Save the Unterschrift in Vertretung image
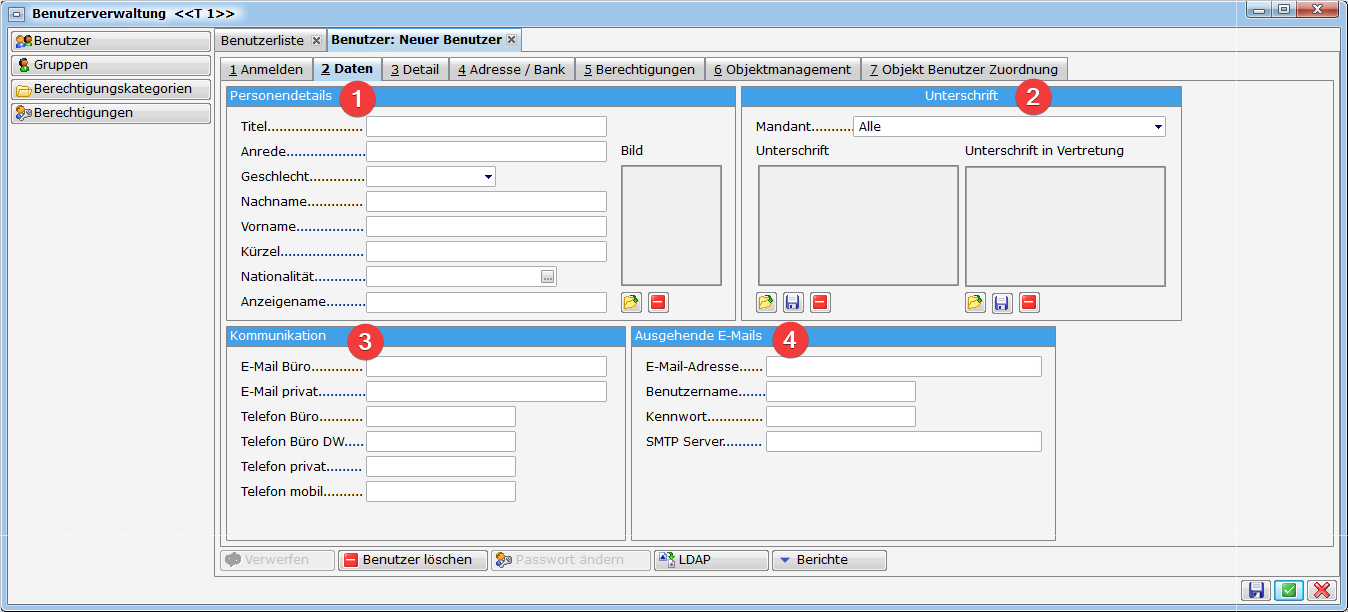Image resolution: width=1348 pixels, height=612 pixels. pyautogui.click(x=1002, y=302)
